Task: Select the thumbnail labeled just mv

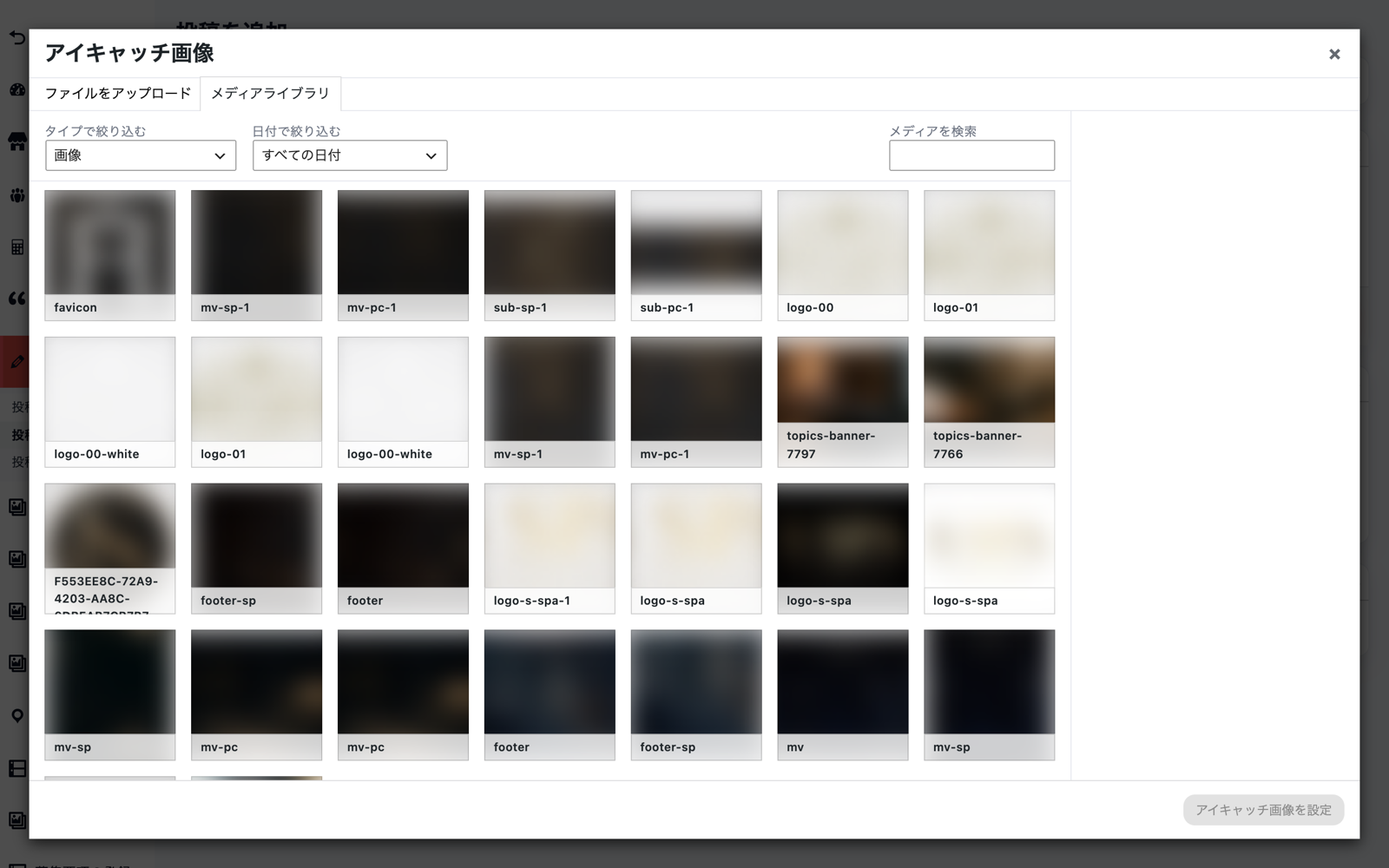Action: tap(843, 695)
